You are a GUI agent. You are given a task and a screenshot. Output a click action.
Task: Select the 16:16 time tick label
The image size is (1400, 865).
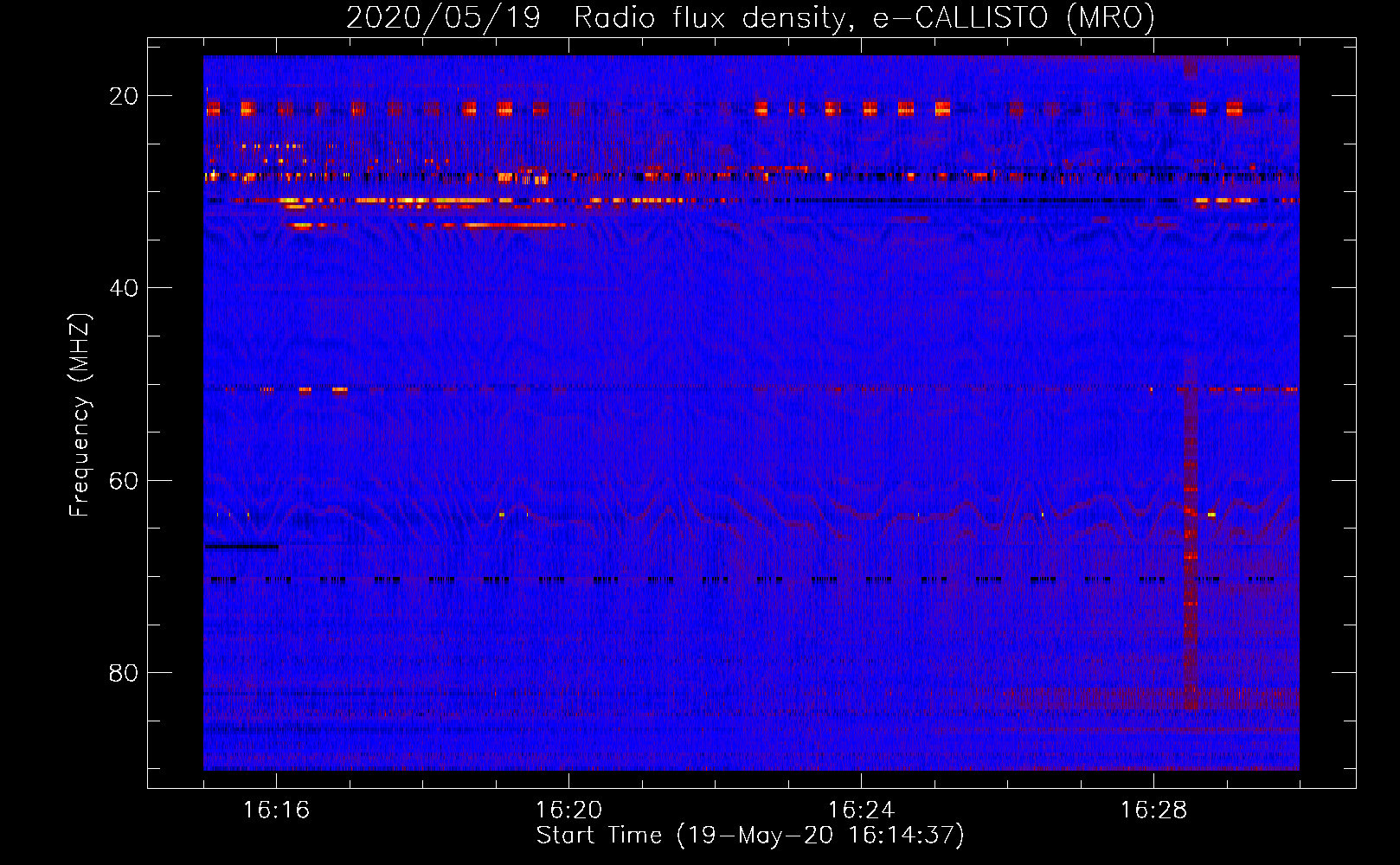click(276, 811)
